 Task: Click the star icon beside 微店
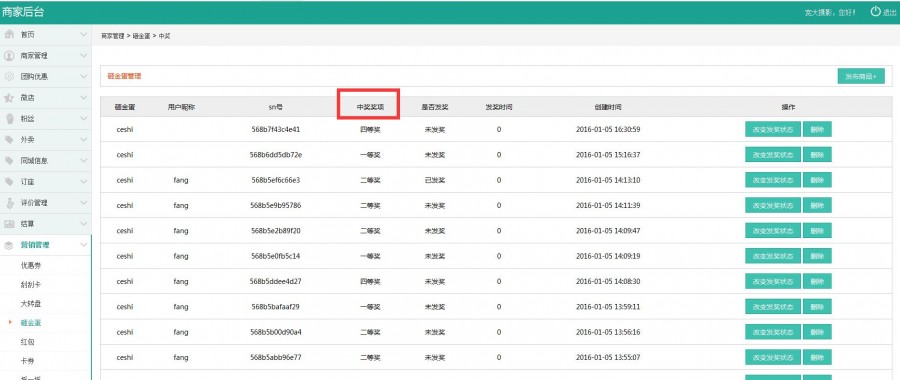click(x=9, y=98)
